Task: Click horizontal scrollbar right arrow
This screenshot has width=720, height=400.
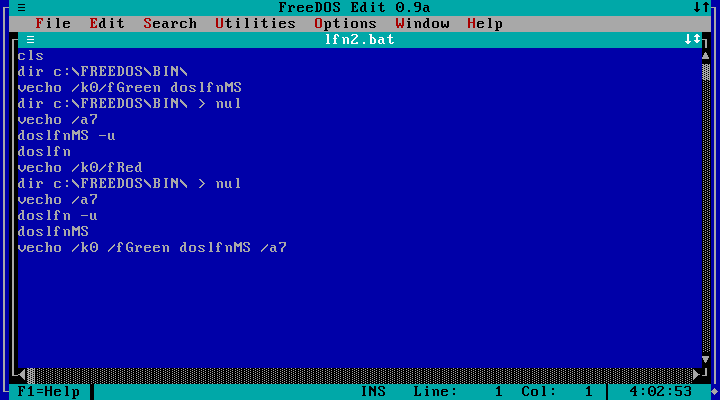Action: pyautogui.click(x=697, y=375)
